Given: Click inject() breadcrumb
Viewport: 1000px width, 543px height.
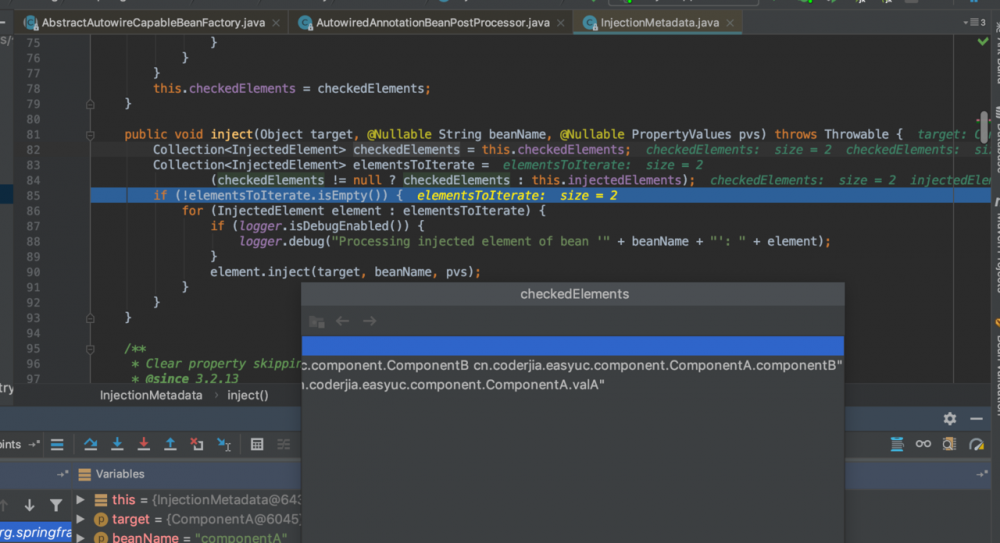Looking at the screenshot, I should [x=247, y=396].
